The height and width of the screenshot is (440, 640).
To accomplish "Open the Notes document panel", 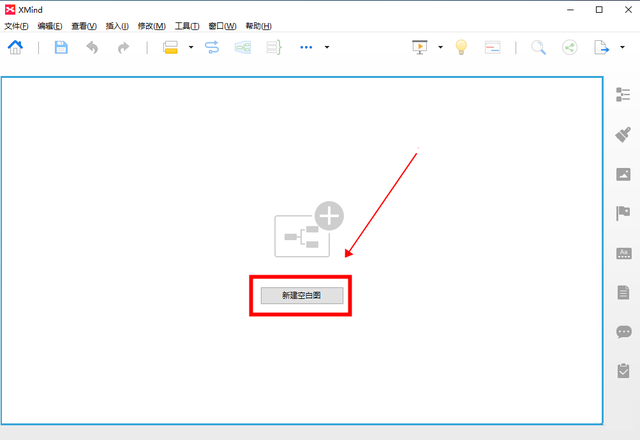I will coord(623,292).
